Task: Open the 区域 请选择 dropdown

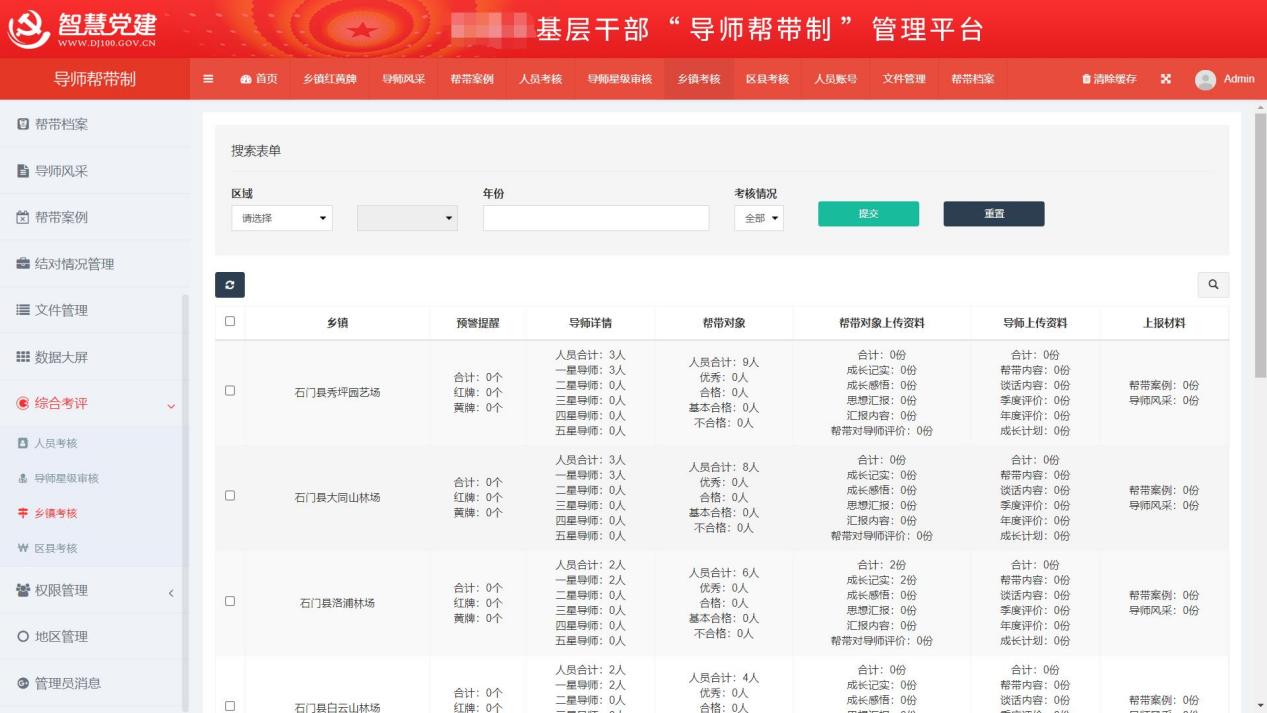Action: 281,217
